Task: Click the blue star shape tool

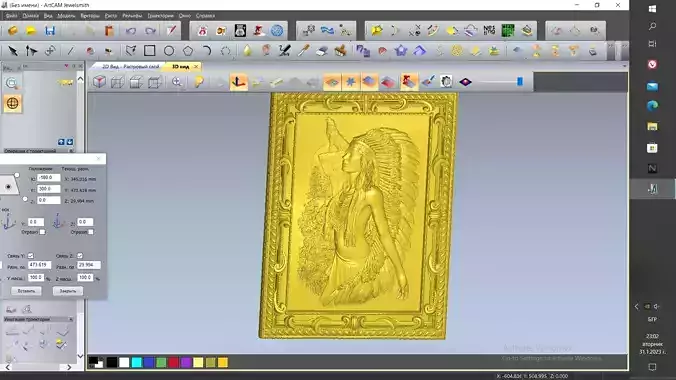Action: point(401,51)
